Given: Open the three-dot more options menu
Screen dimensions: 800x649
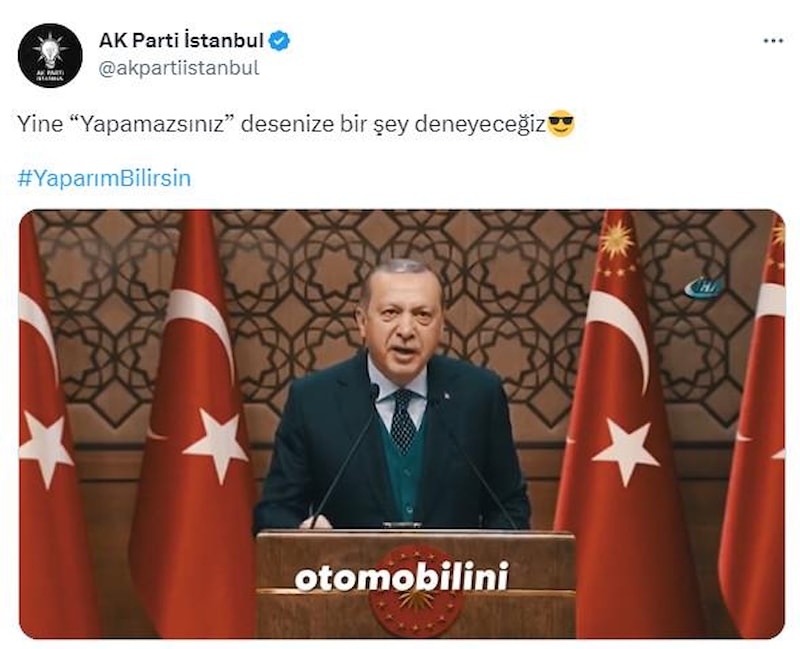Looking at the screenshot, I should click(x=773, y=41).
